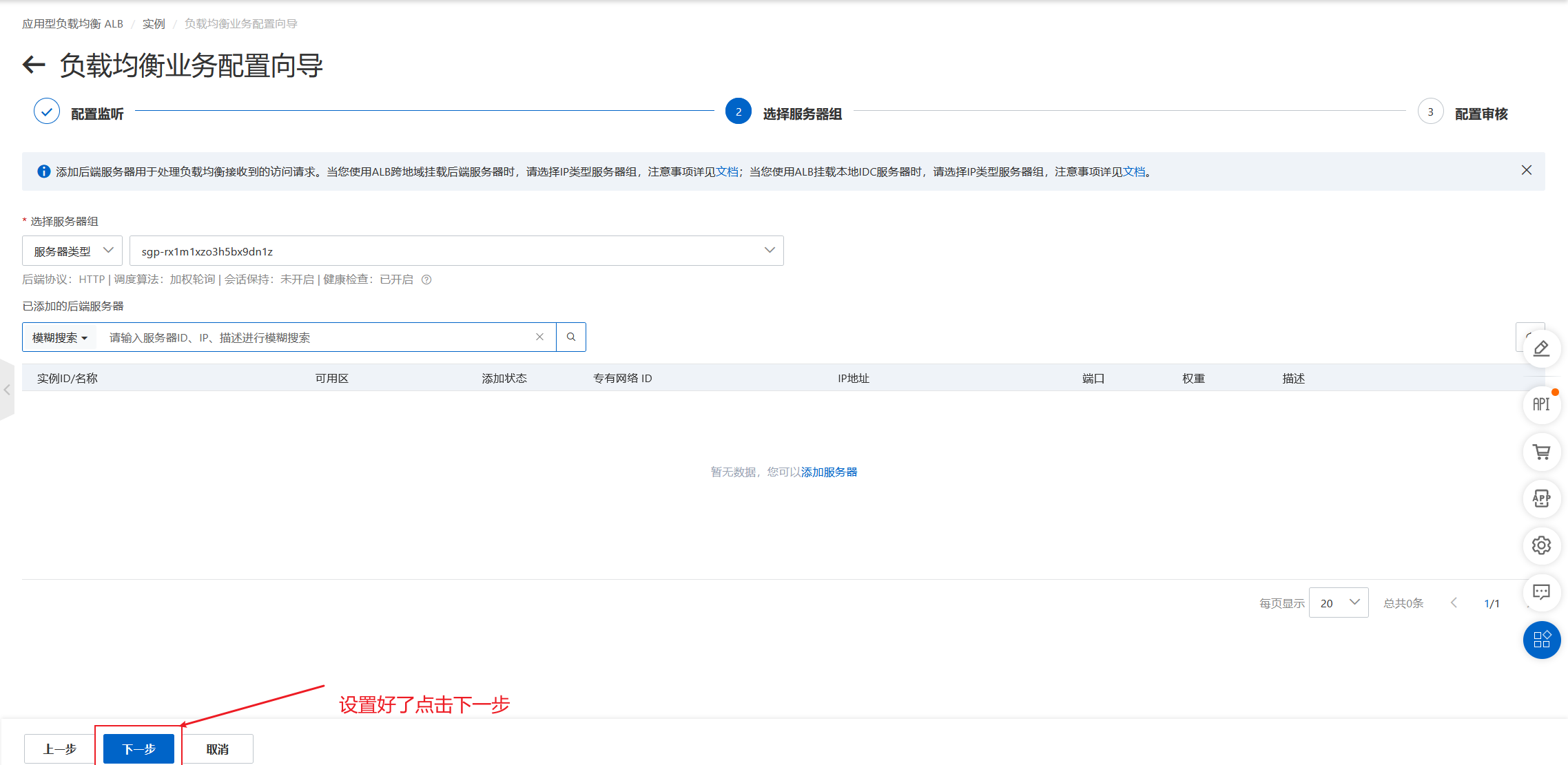
Task: Change page size dropdown showing 20
Action: (1338, 603)
